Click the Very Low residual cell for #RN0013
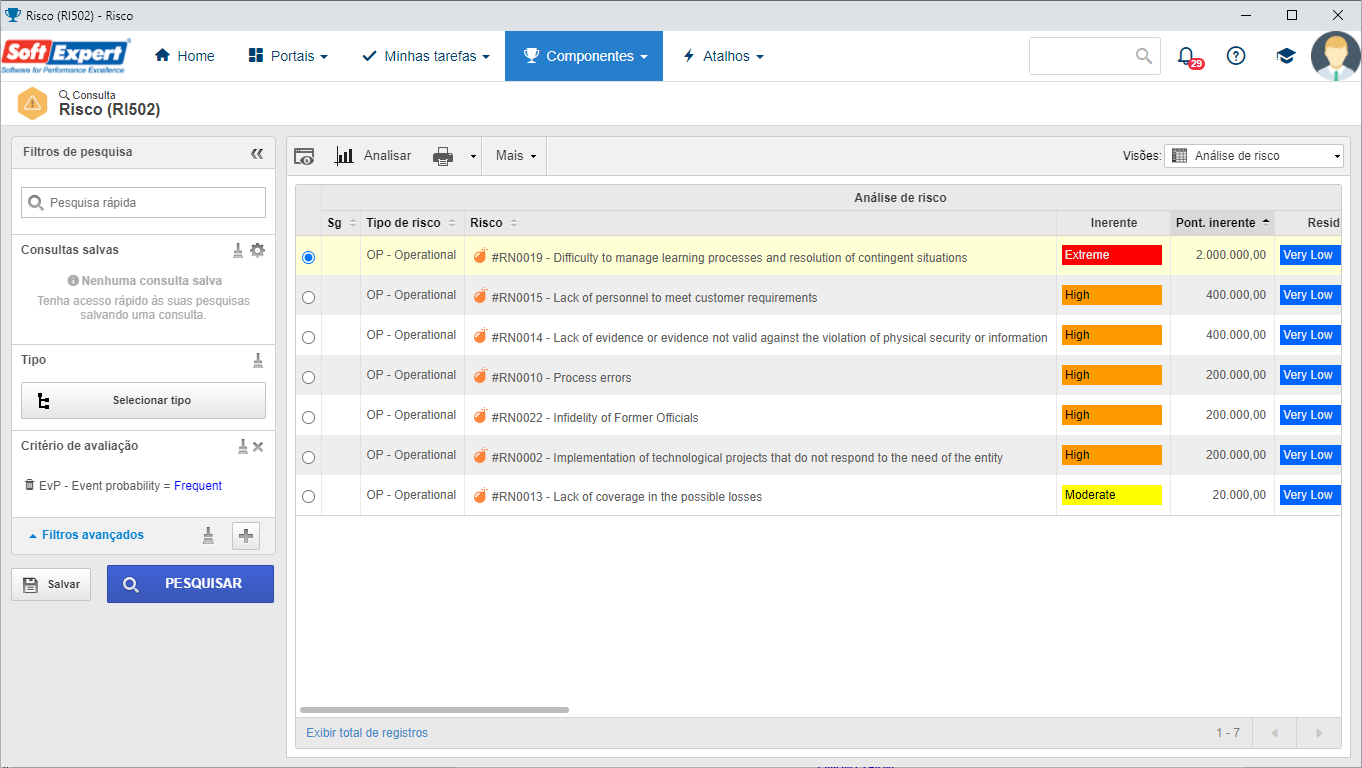This screenshot has width=1362, height=768. coord(1310,495)
